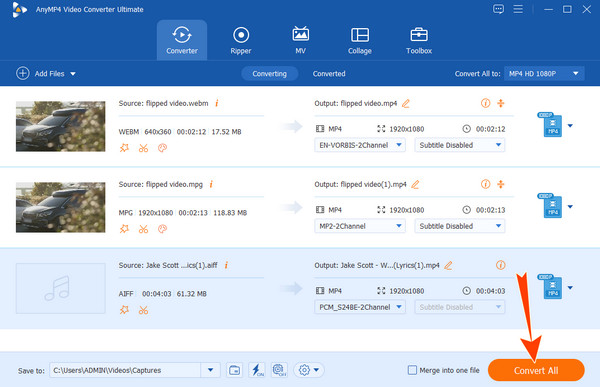Open output folder icon
Screen dimensions: 600x387
(234, 370)
